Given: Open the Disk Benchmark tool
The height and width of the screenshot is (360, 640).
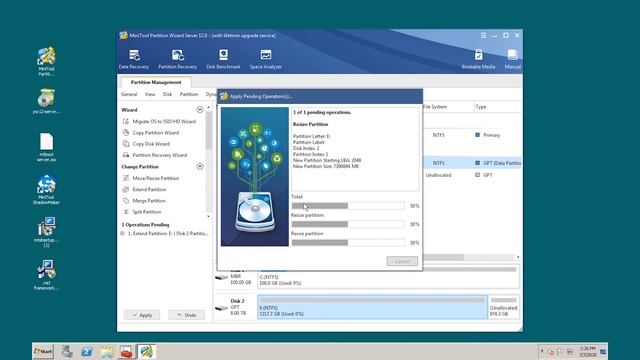Looking at the screenshot, I should click(223, 59).
